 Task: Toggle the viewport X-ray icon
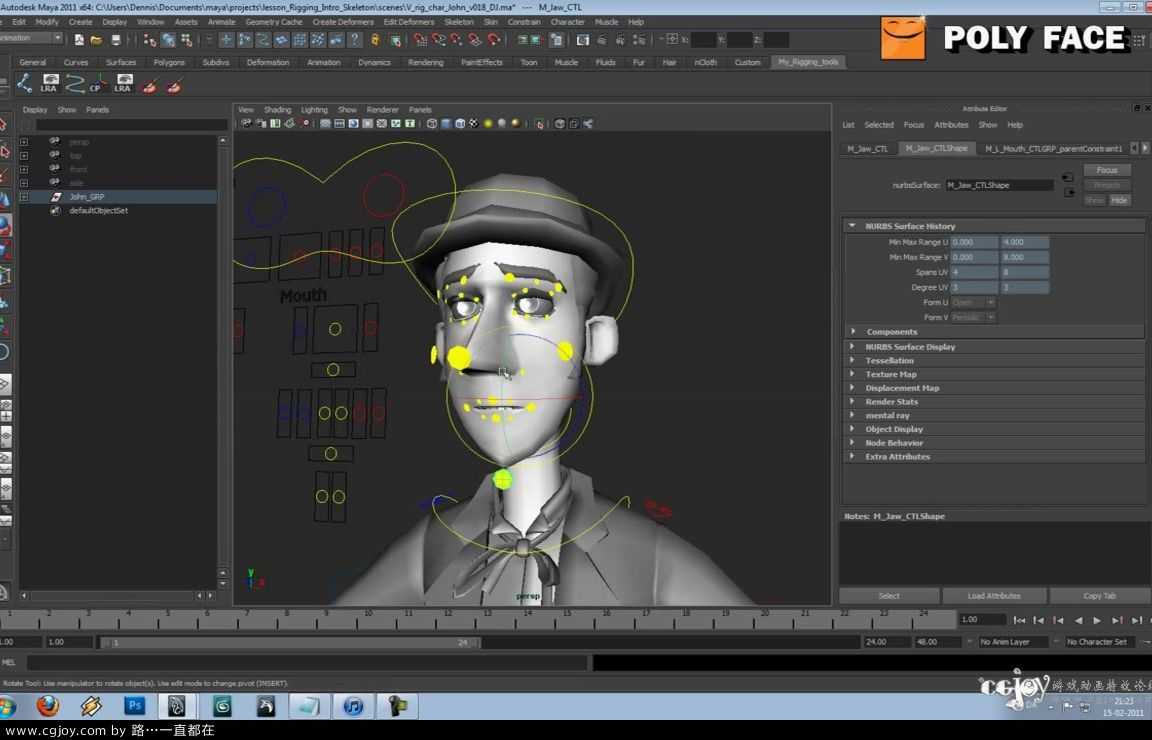560,123
